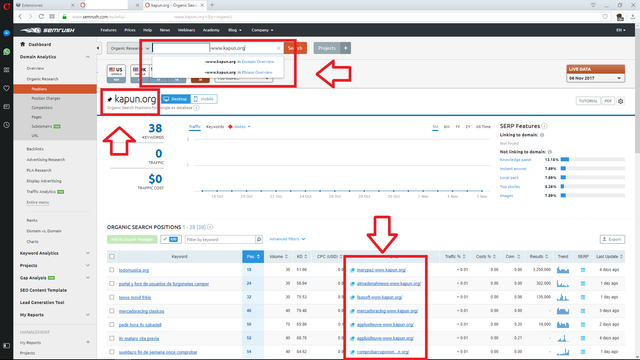The height and width of the screenshot is (360, 640).
Task: Expand the Gap Analysis section
Action: 87,278
